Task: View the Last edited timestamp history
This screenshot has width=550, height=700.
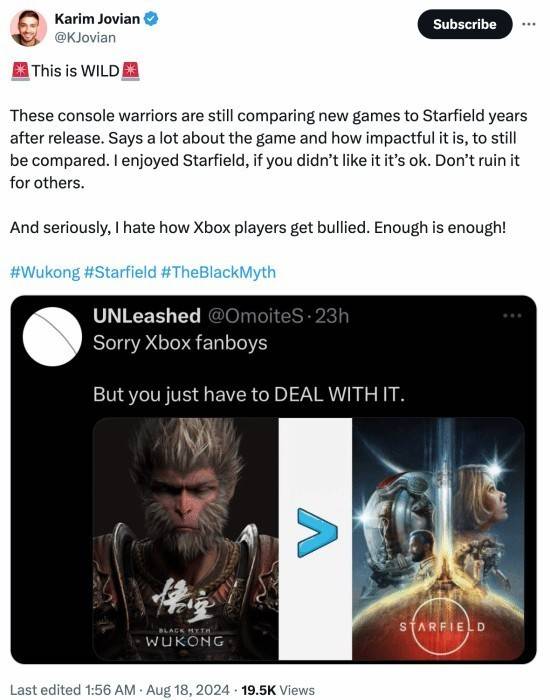Action: [120, 690]
